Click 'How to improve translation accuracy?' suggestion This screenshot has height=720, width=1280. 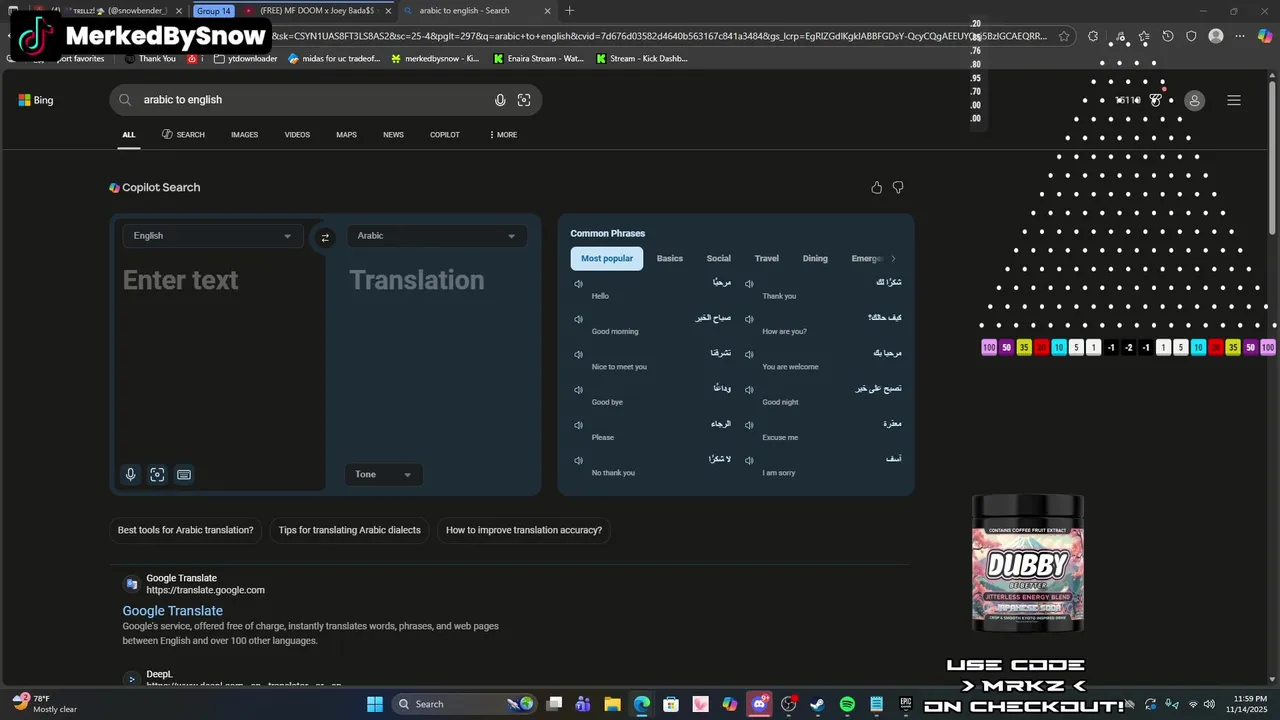click(x=524, y=530)
